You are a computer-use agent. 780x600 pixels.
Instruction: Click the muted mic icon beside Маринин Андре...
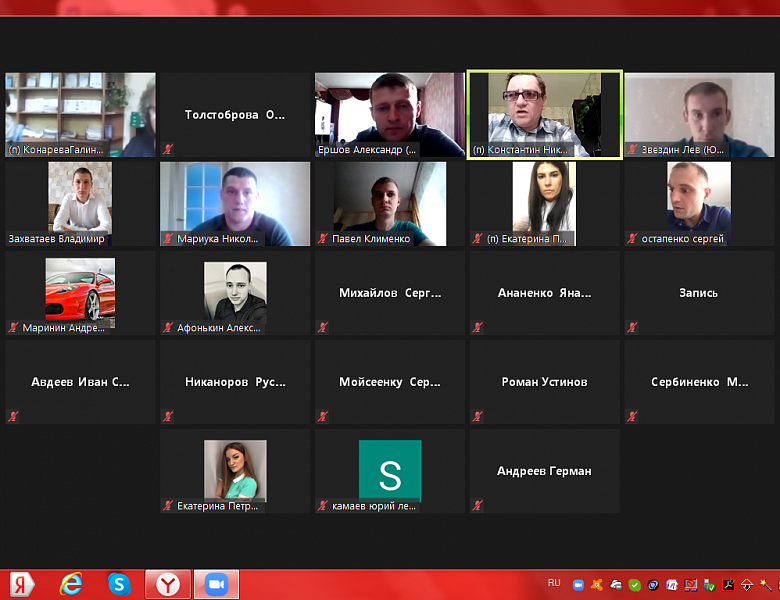pyautogui.click(x=13, y=327)
